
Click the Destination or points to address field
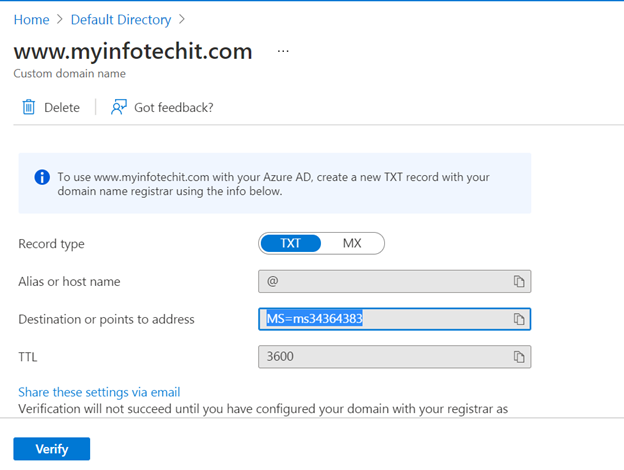coord(394,319)
